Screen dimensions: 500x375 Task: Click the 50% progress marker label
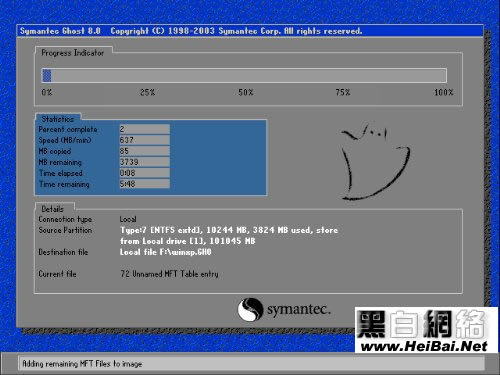[246, 92]
